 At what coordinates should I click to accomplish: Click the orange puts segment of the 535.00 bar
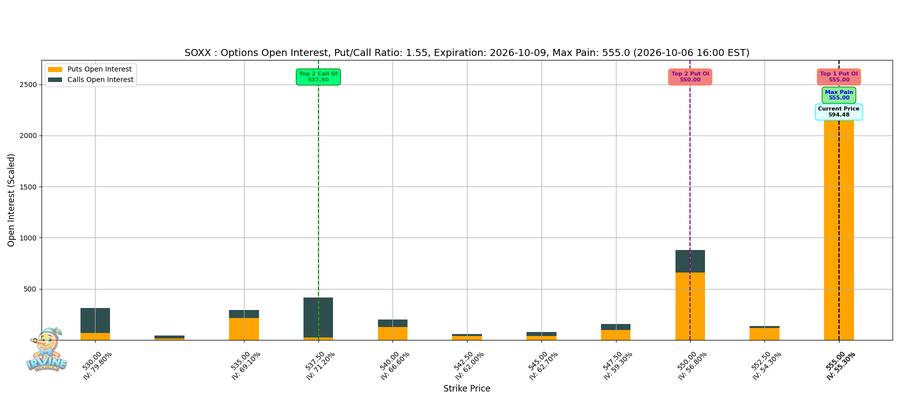tap(244, 329)
